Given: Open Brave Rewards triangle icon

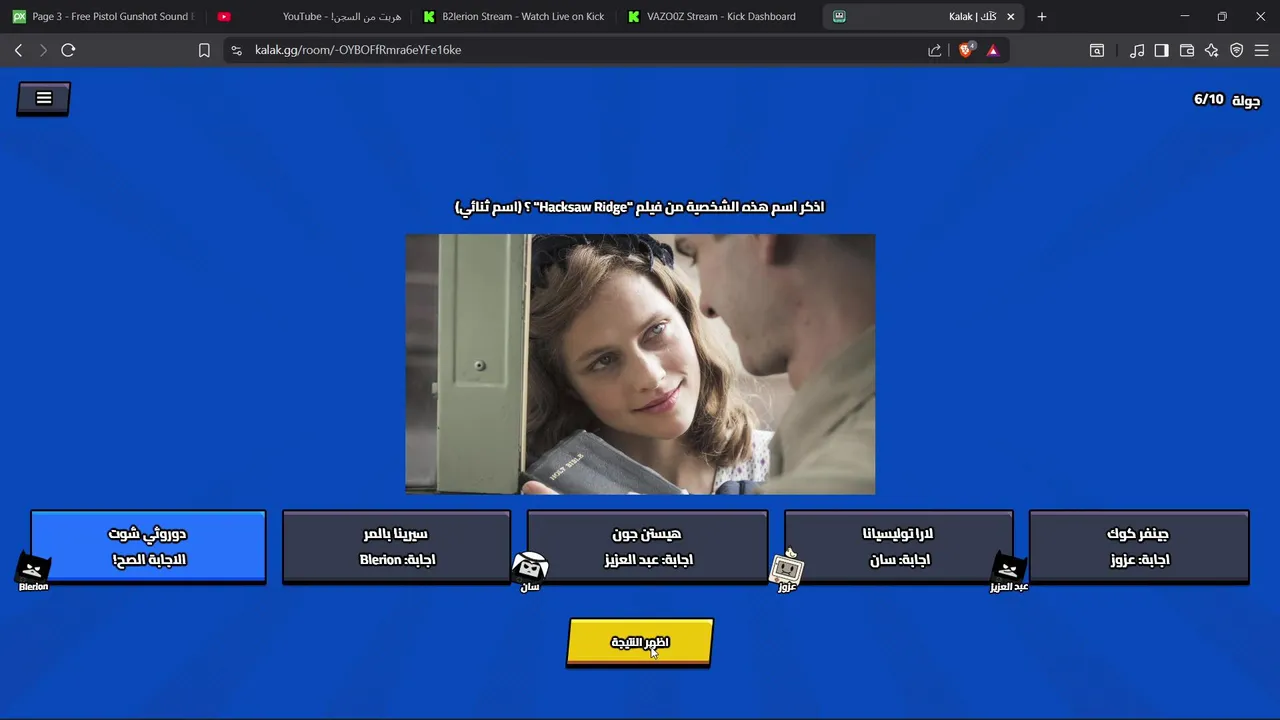Looking at the screenshot, I should click(x=993, y=50).
